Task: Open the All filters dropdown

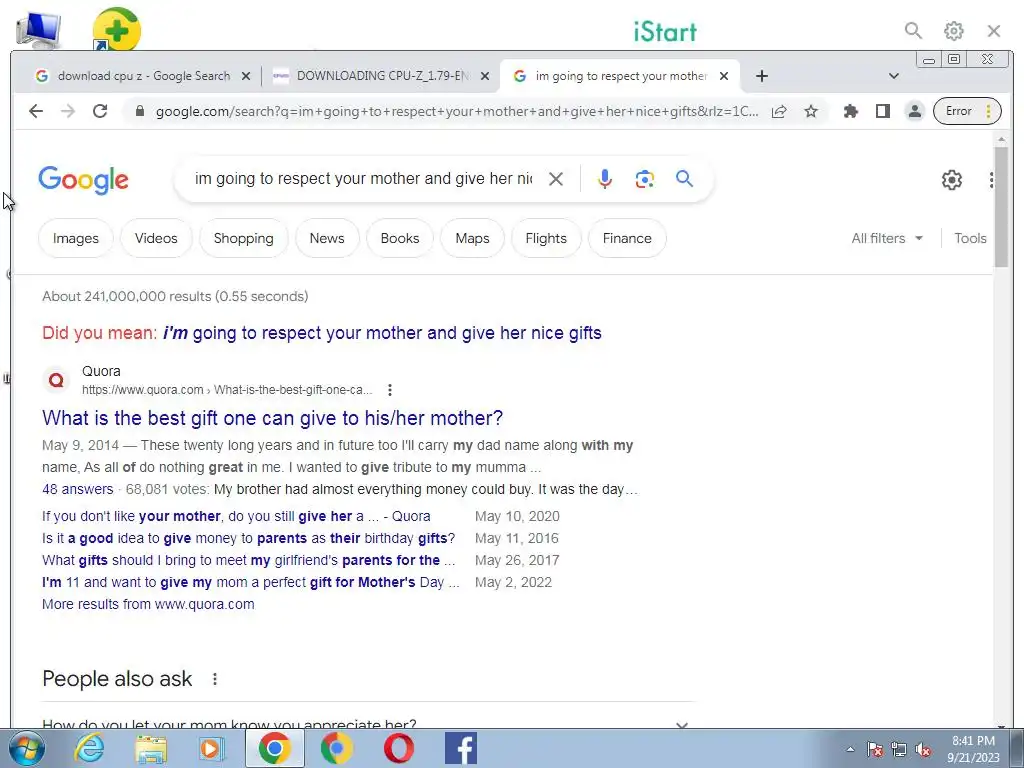Action: click(x=887, y=238)
